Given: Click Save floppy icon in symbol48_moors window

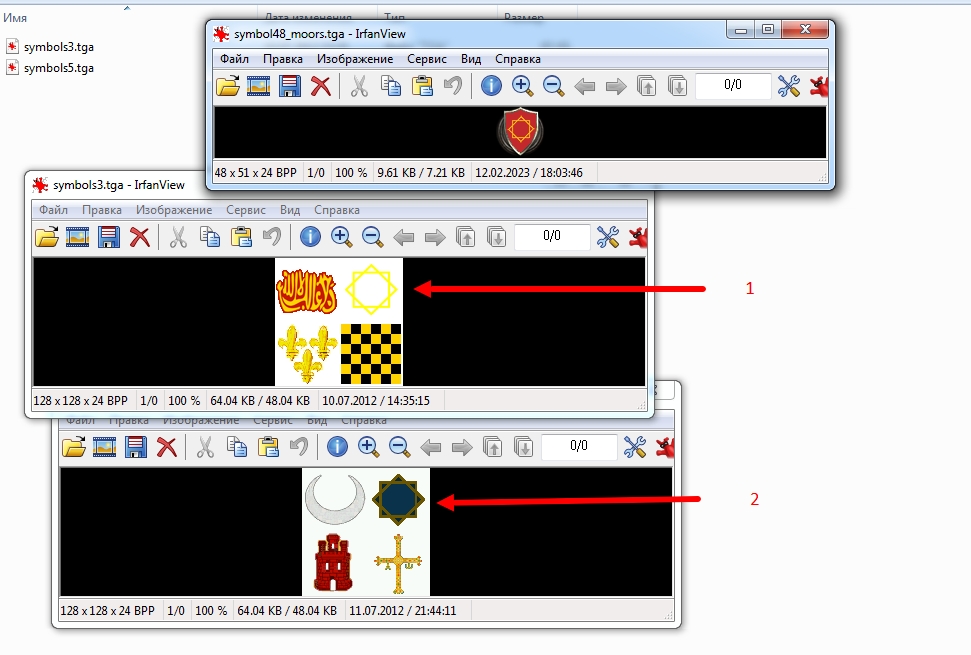Looking at the screenshot, I should (x=289, y=86).
